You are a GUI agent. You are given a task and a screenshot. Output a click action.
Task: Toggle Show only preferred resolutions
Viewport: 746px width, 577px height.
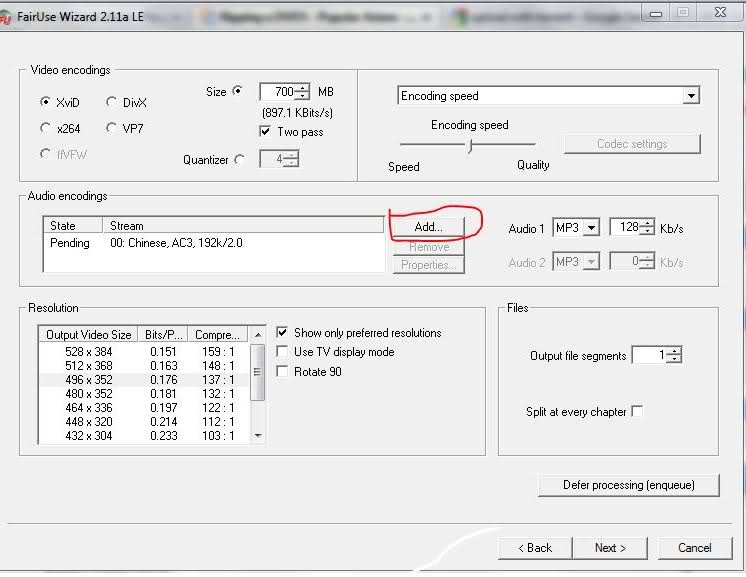pos(282,332)
